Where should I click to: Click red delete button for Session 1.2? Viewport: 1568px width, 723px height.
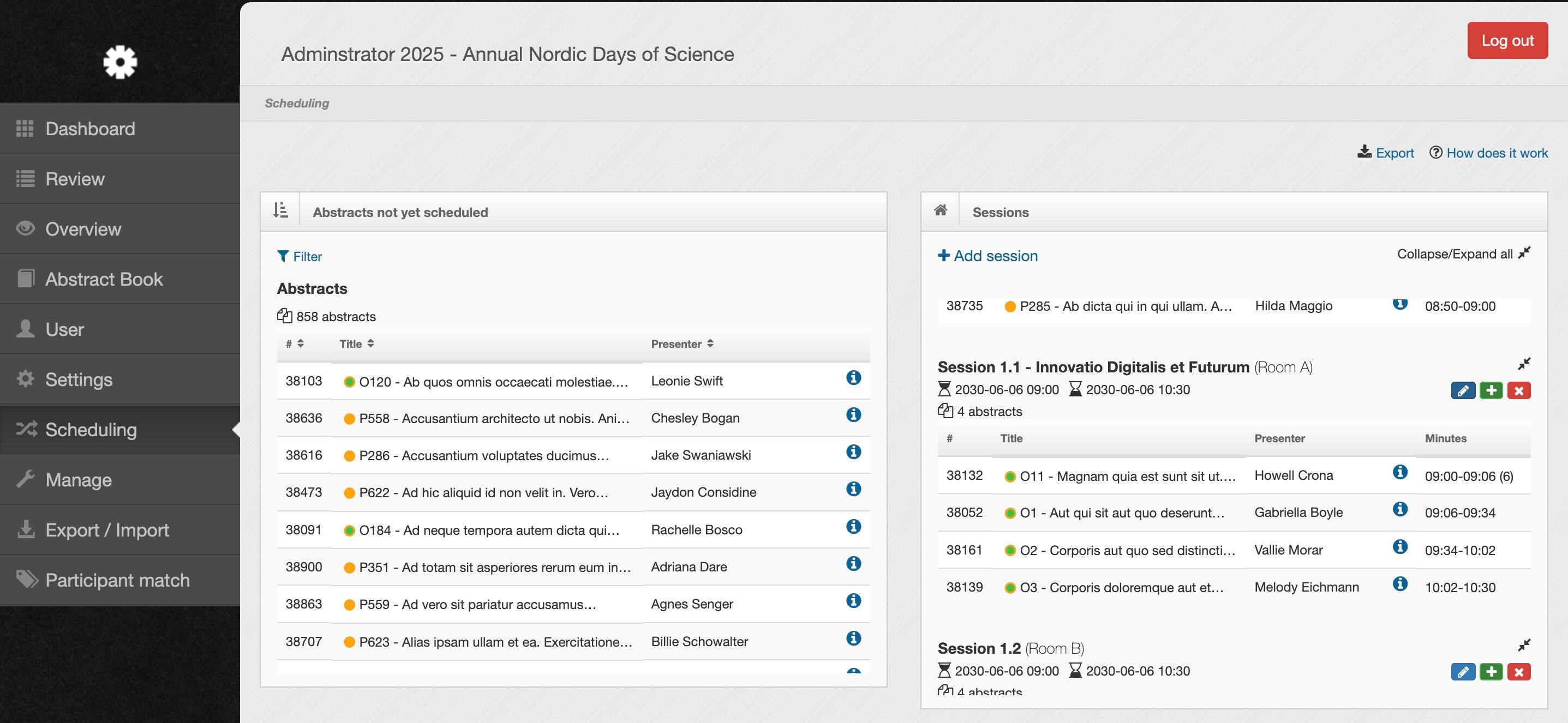point(1519,672)
